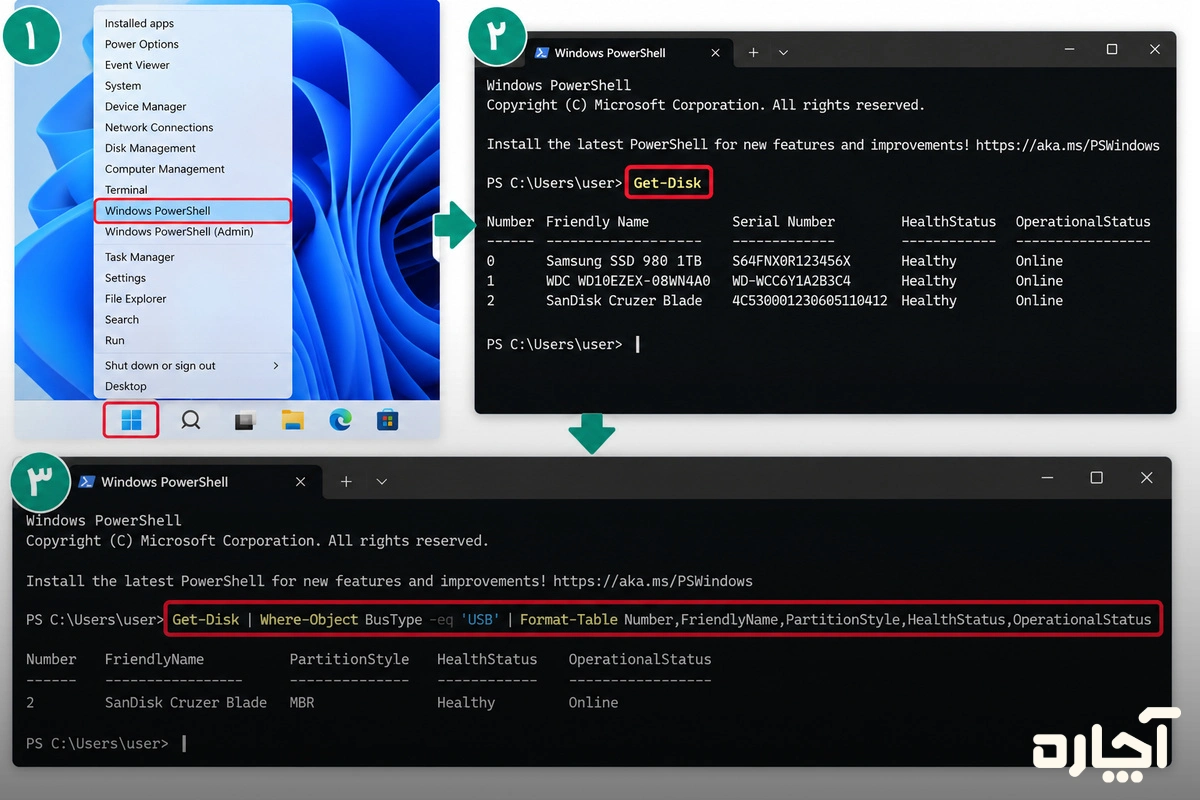Click the 'Serial Number' column header
The image size is (1200, 800).
(x=783, y=222)
